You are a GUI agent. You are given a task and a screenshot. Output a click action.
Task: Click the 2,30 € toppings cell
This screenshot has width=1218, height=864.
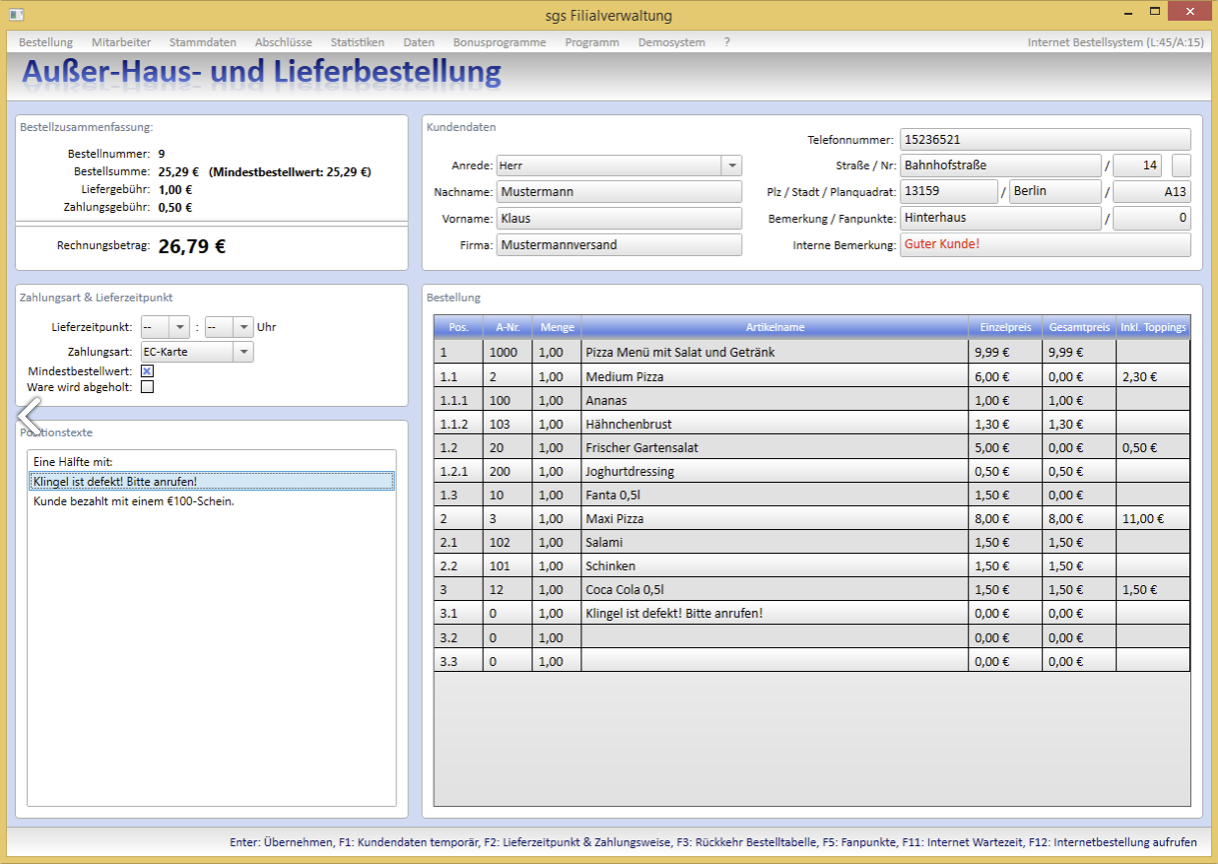pos(1153,377)
